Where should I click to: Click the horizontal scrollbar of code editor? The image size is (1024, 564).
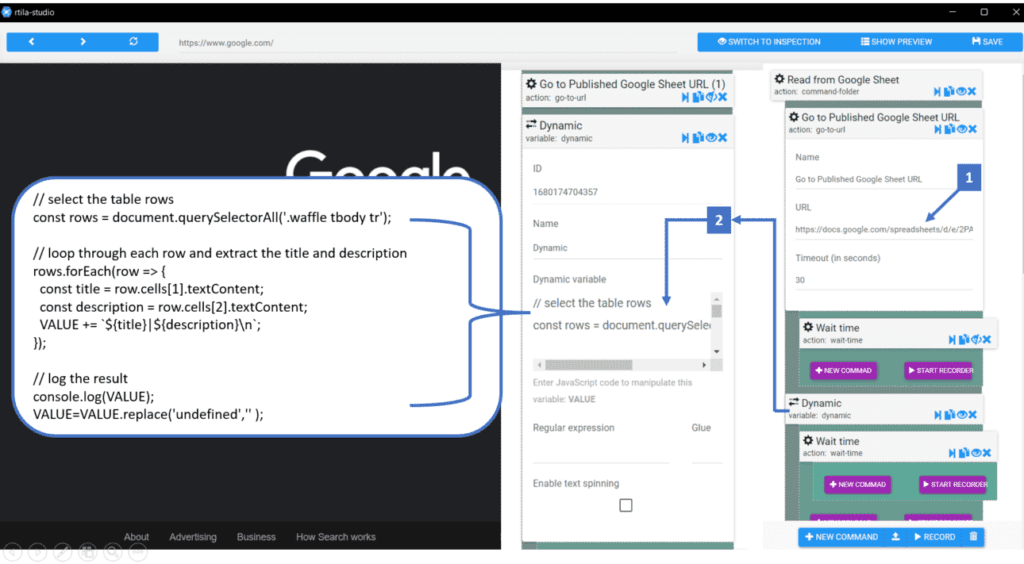pos(622,365)
